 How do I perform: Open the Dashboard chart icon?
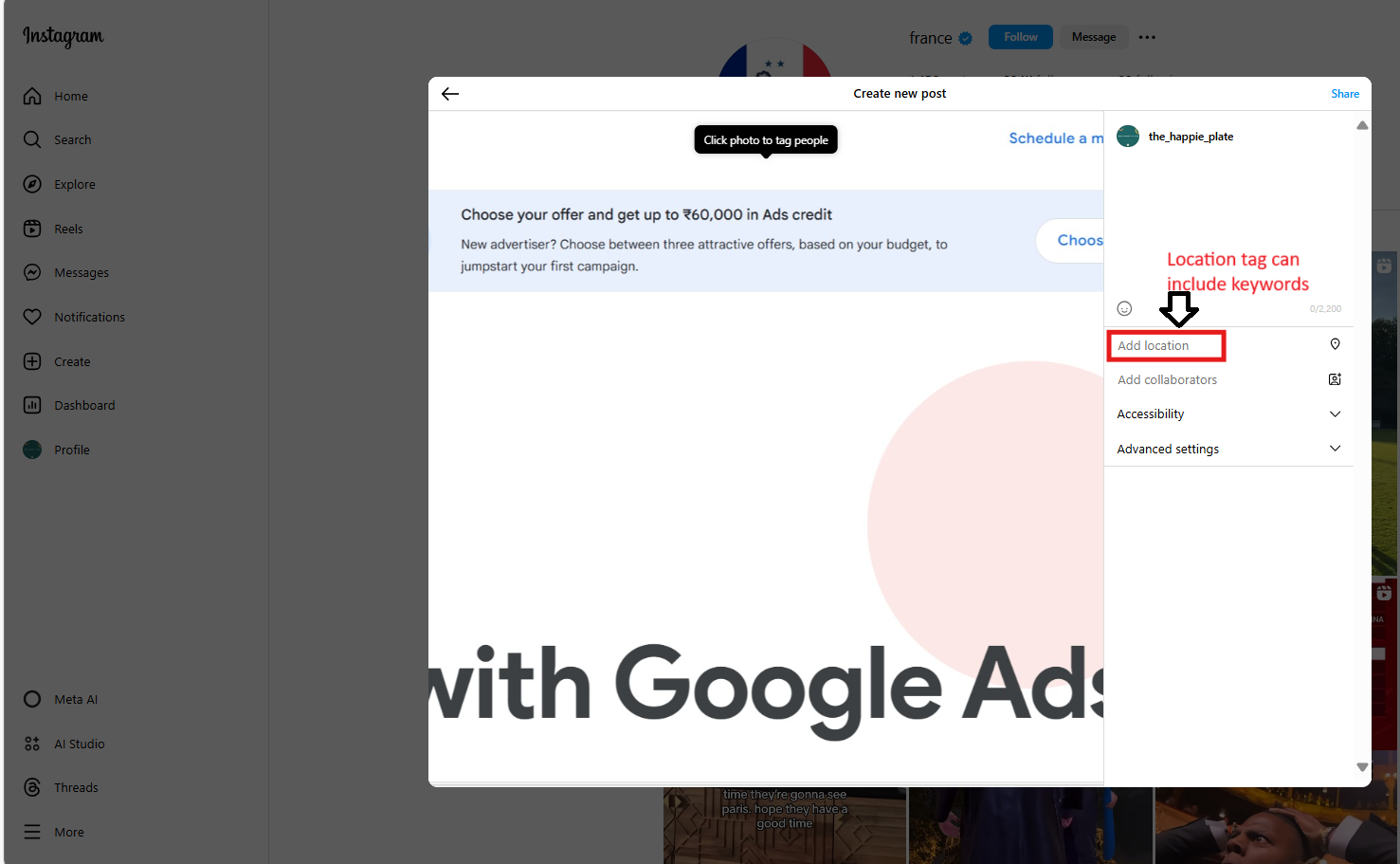pos(32,405)
